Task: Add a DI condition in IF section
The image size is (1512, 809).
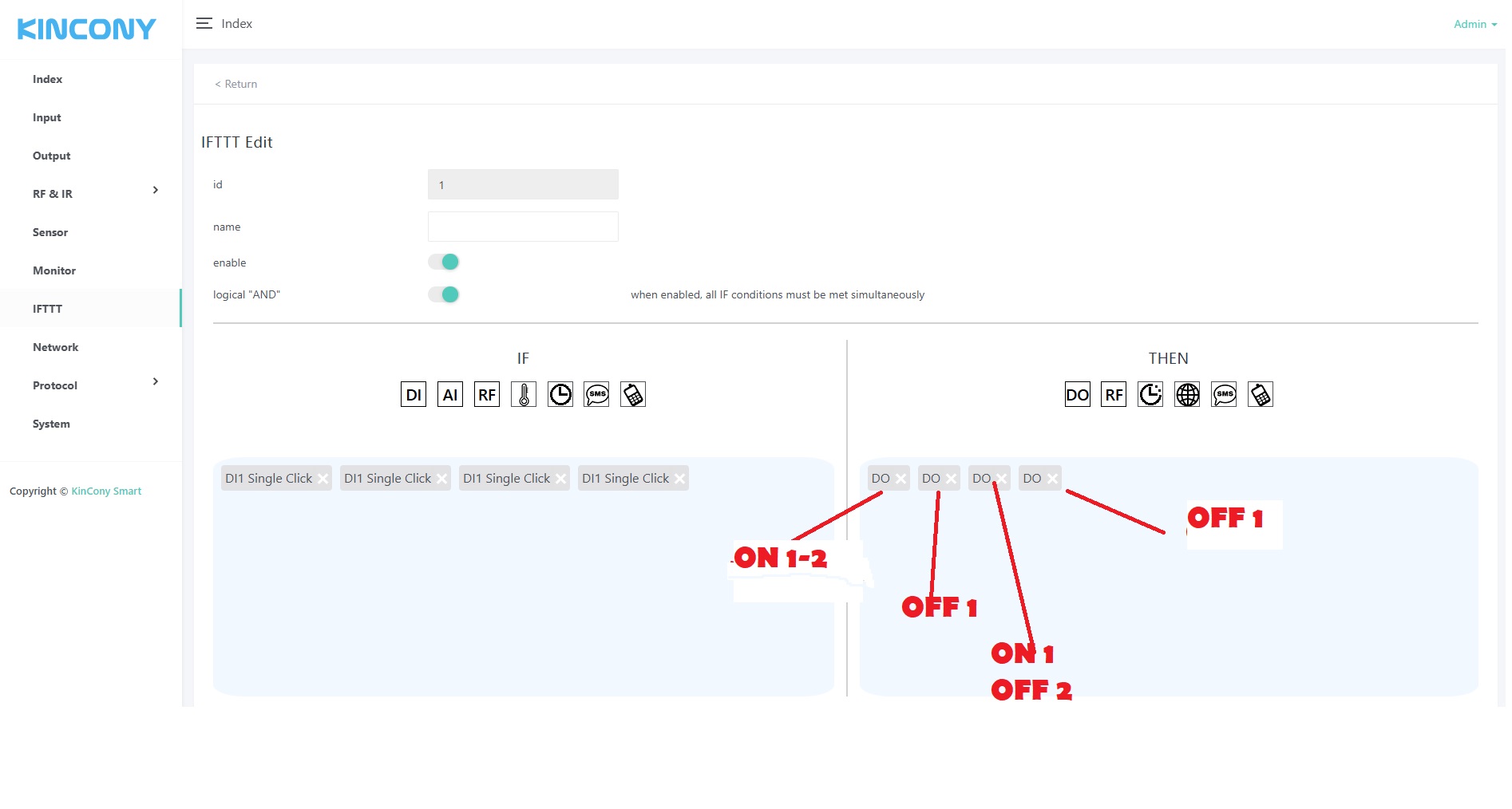Action: click(x=413, y=394)
